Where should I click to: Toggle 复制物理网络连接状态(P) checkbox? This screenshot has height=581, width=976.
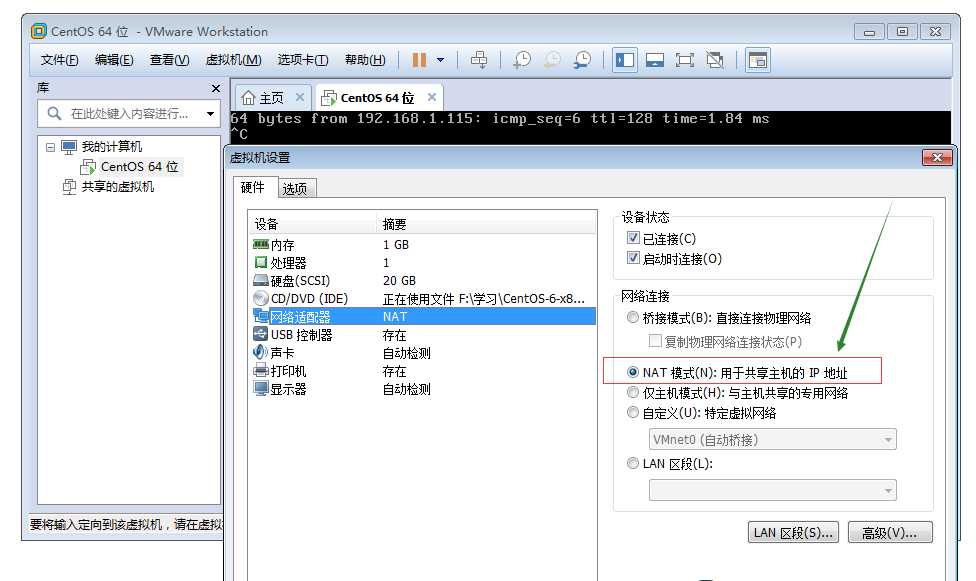(655, 341)
